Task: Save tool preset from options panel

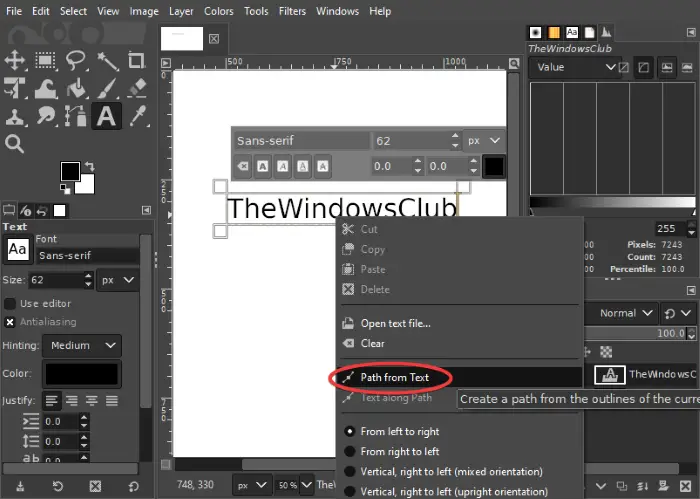Action: pos(20,486)
